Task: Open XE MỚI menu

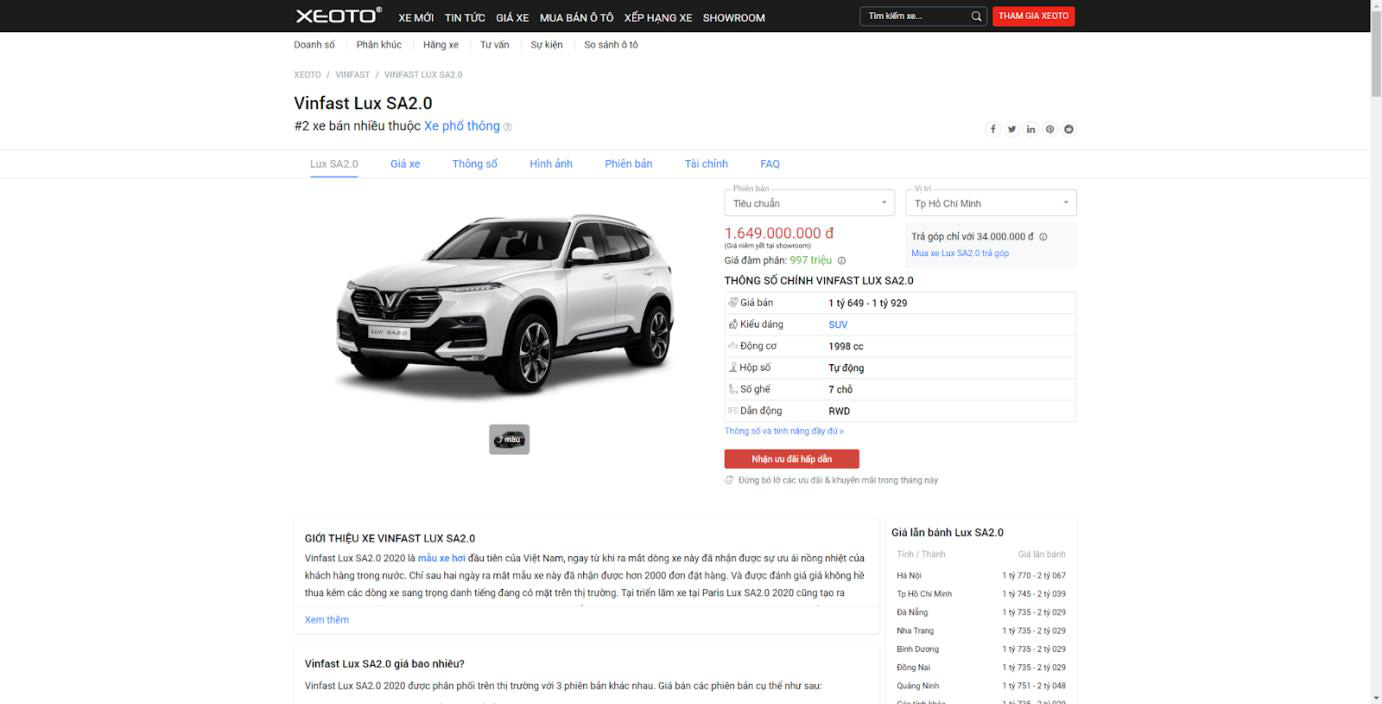Action: tap(416, 18)
